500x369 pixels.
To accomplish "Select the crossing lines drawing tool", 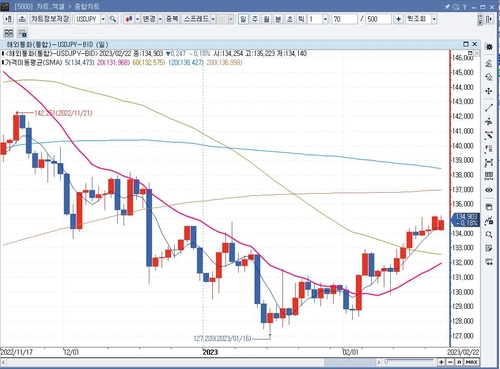I will [x=489, y=135].
